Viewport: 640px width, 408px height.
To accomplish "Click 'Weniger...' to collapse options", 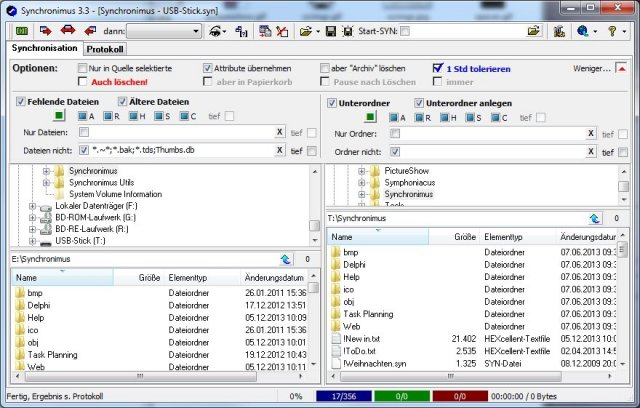I will (590, 68).
